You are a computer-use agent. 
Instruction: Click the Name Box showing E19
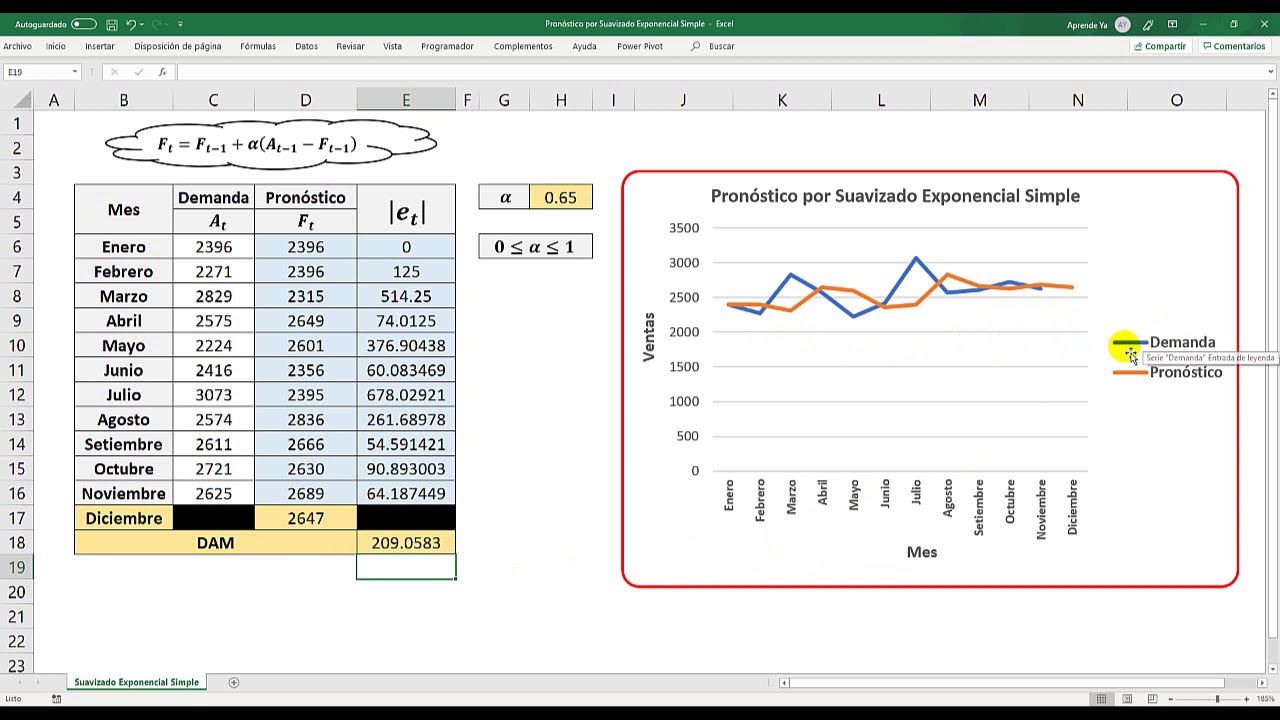[36, 72]
